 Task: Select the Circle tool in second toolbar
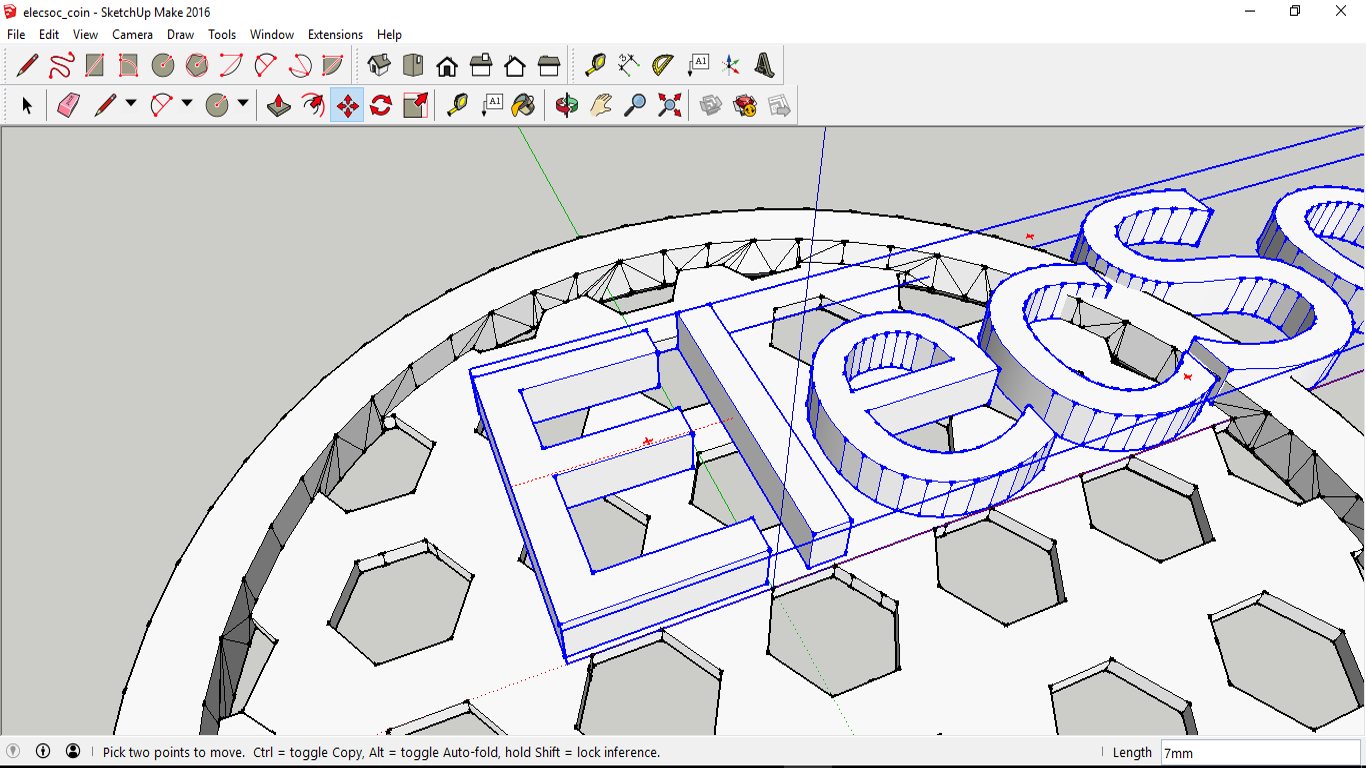[x=217, y=105]
